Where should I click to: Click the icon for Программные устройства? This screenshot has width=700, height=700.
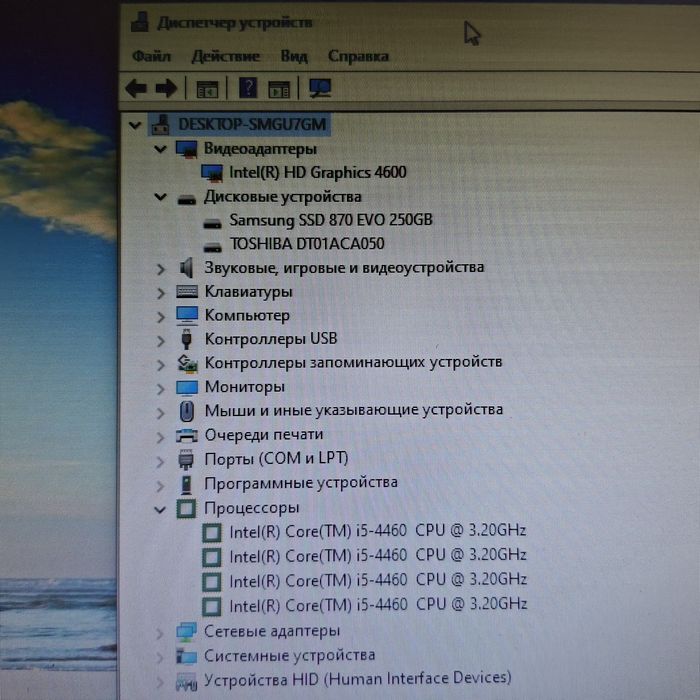point(187,484)
